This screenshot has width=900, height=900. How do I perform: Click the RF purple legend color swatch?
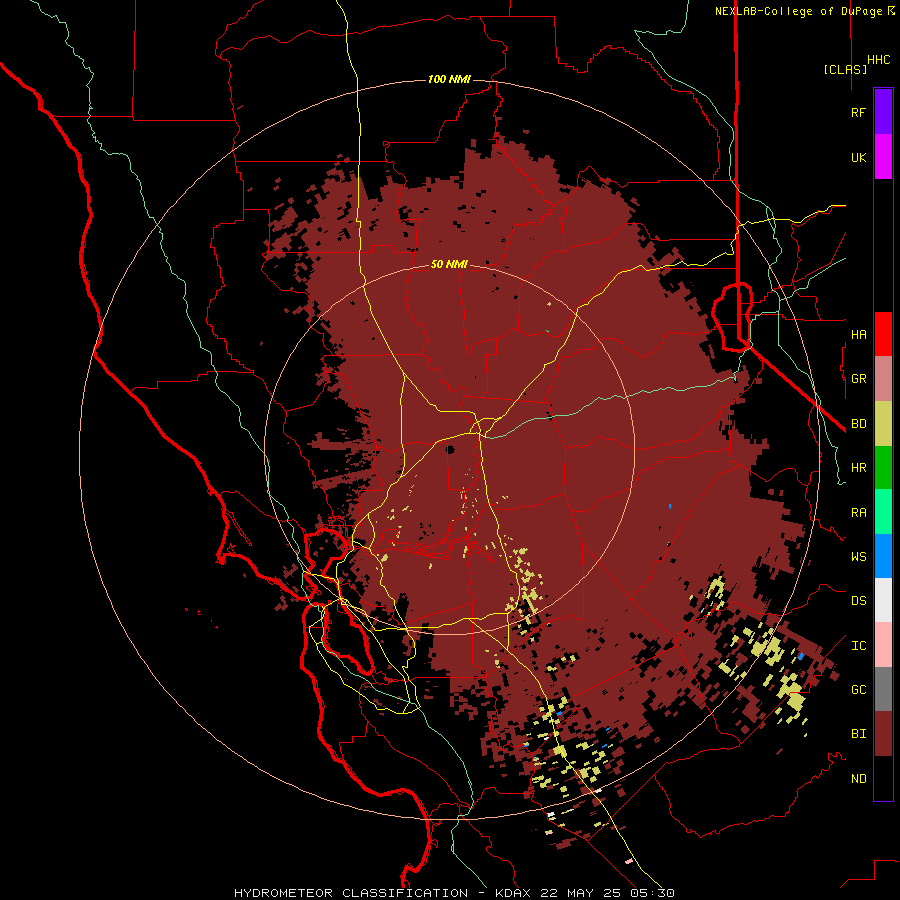[883, 112]
